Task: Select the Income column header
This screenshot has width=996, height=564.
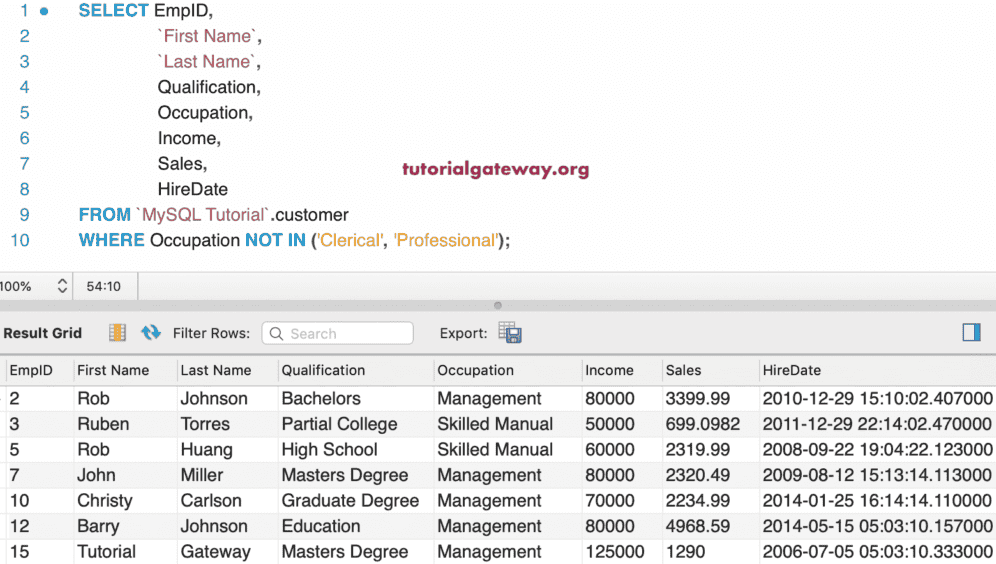Action: tap(609, 370)
